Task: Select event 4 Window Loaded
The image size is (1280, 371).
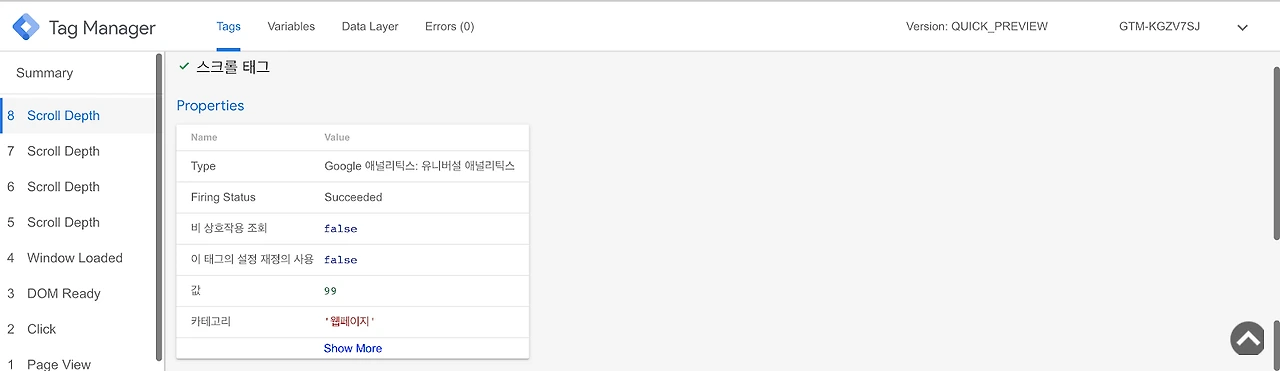Action: click(78, 258)
